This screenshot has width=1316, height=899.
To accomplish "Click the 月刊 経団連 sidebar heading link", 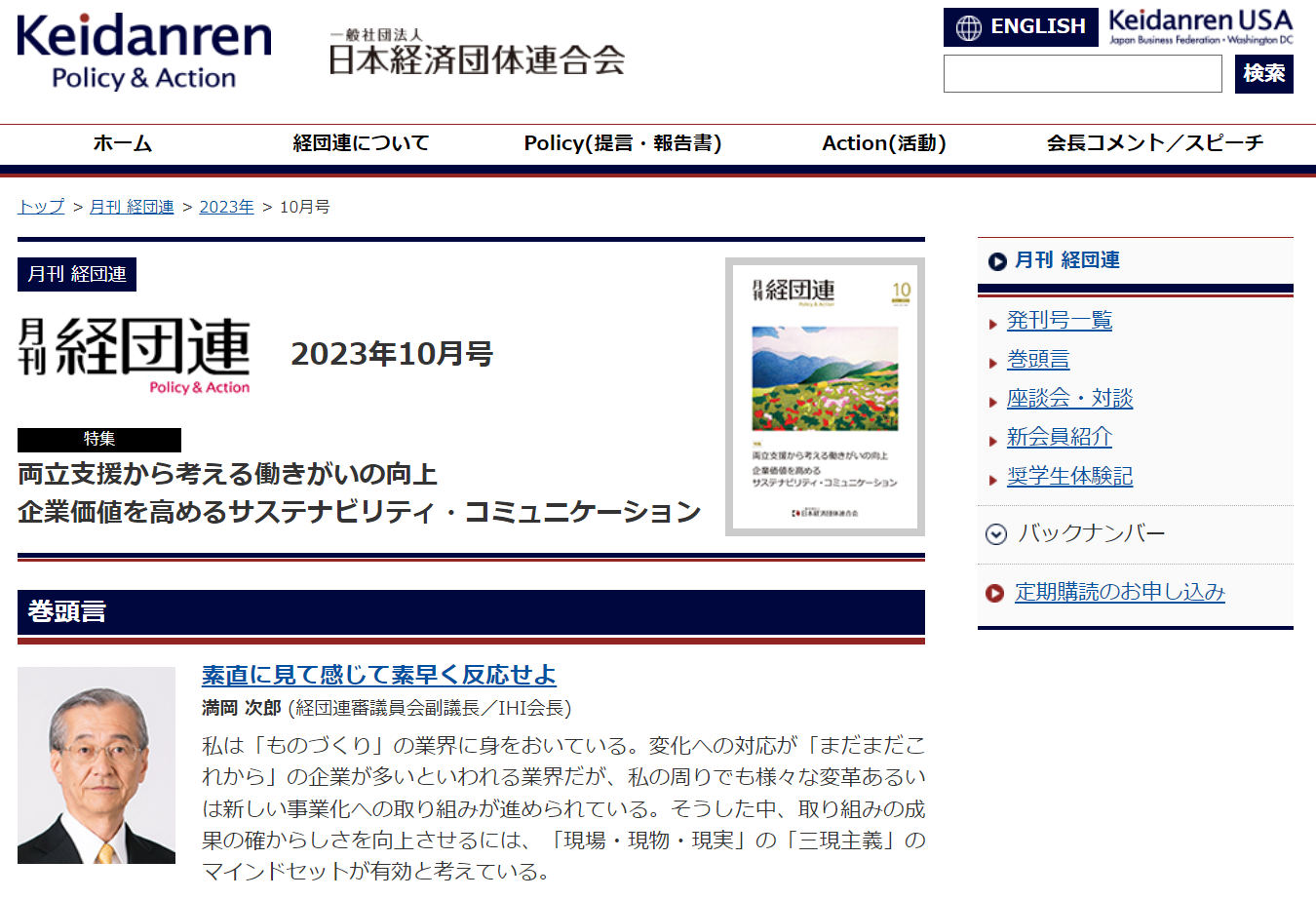I will [1066, 260].
